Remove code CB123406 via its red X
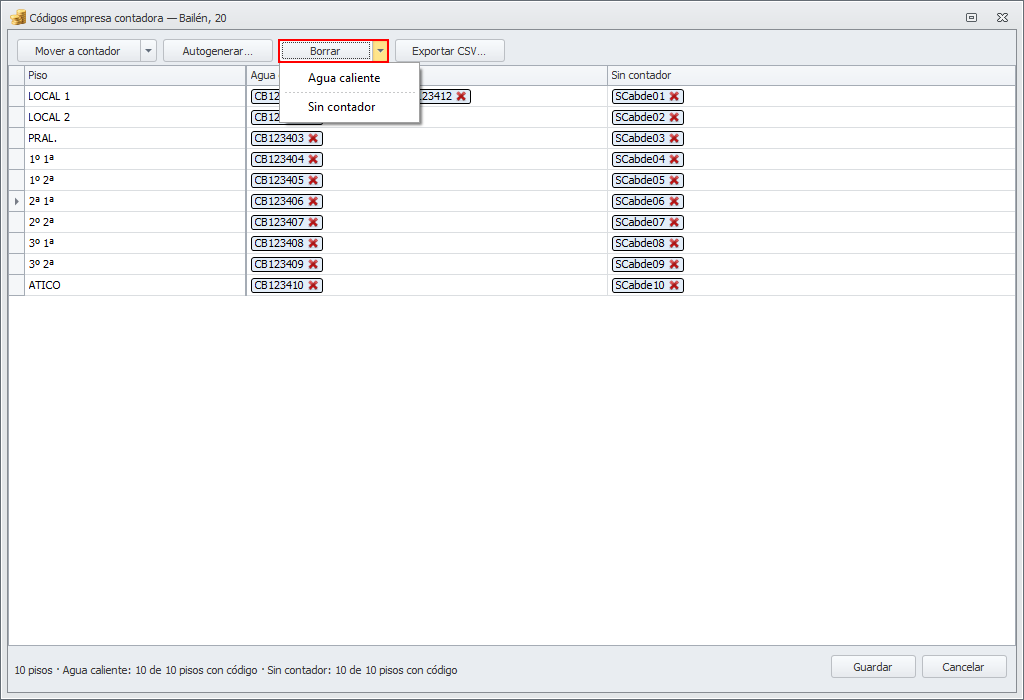Screen dimensions: 1024x700 click(313, 201)
